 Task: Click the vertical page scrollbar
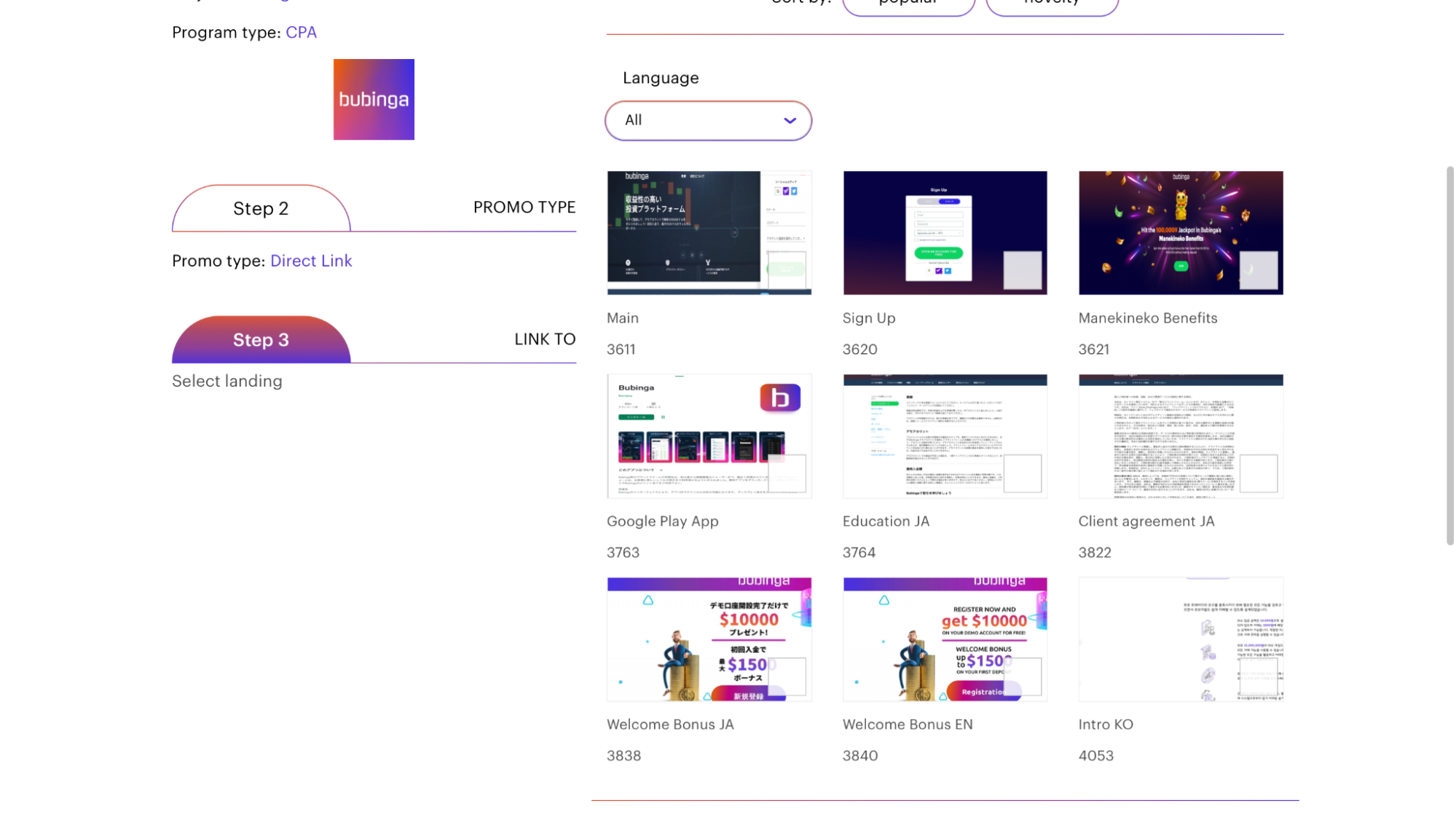click(1449, 355)
